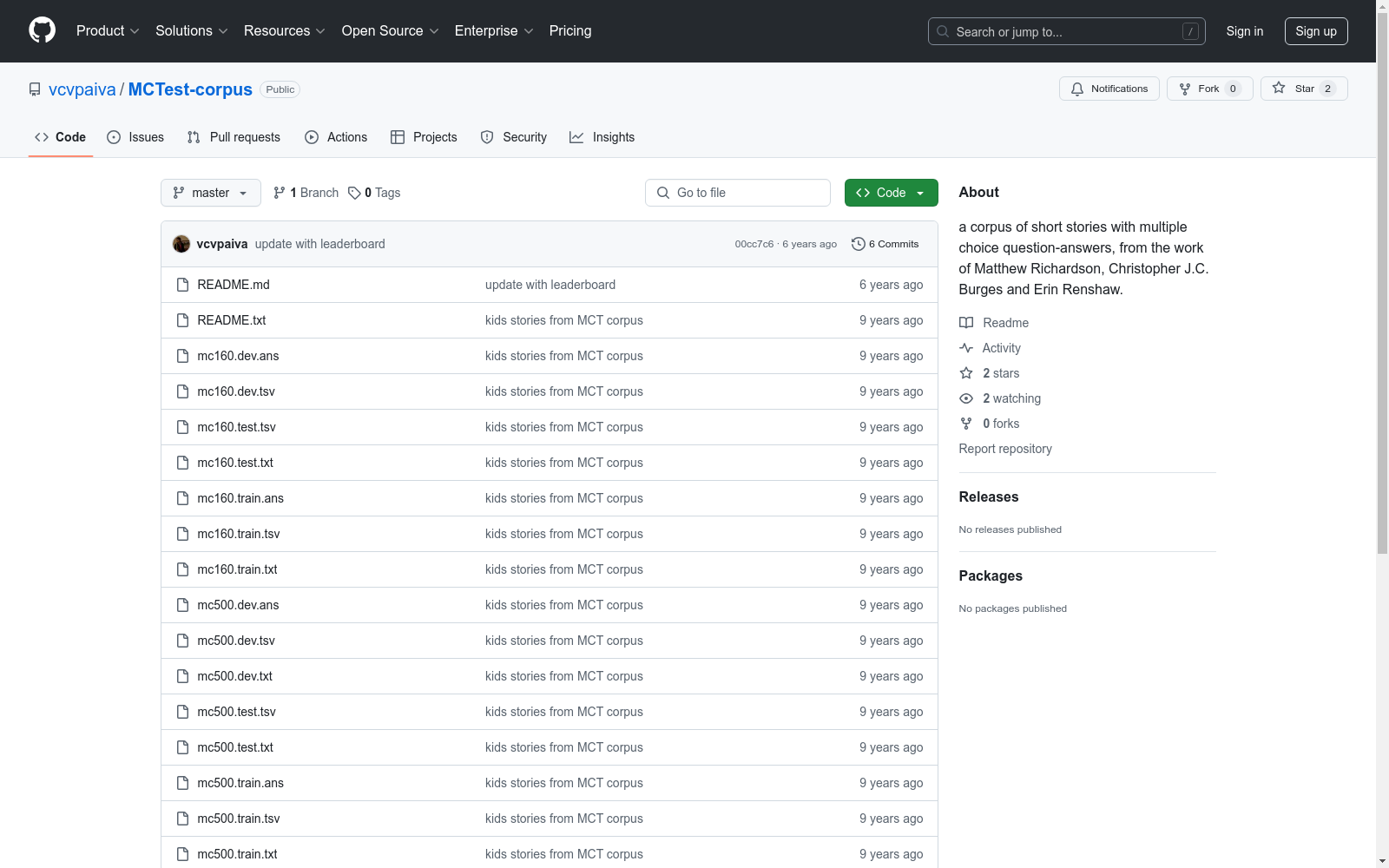1389x868 pixels.
Task: Open commit message for mc160.test.tsv
Action: [x=564, y=427]
